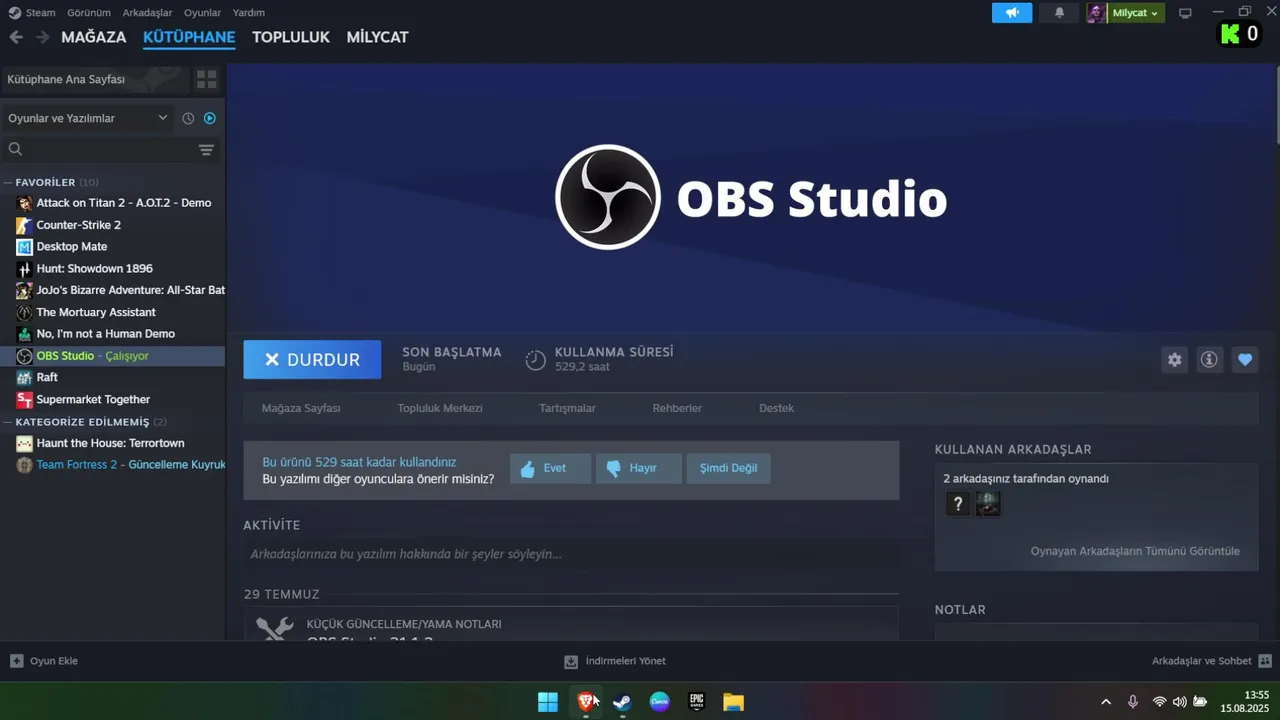The image size is (1280, 720).
Task: Open the Milycat account dropdown
Action: [1135, 12]
